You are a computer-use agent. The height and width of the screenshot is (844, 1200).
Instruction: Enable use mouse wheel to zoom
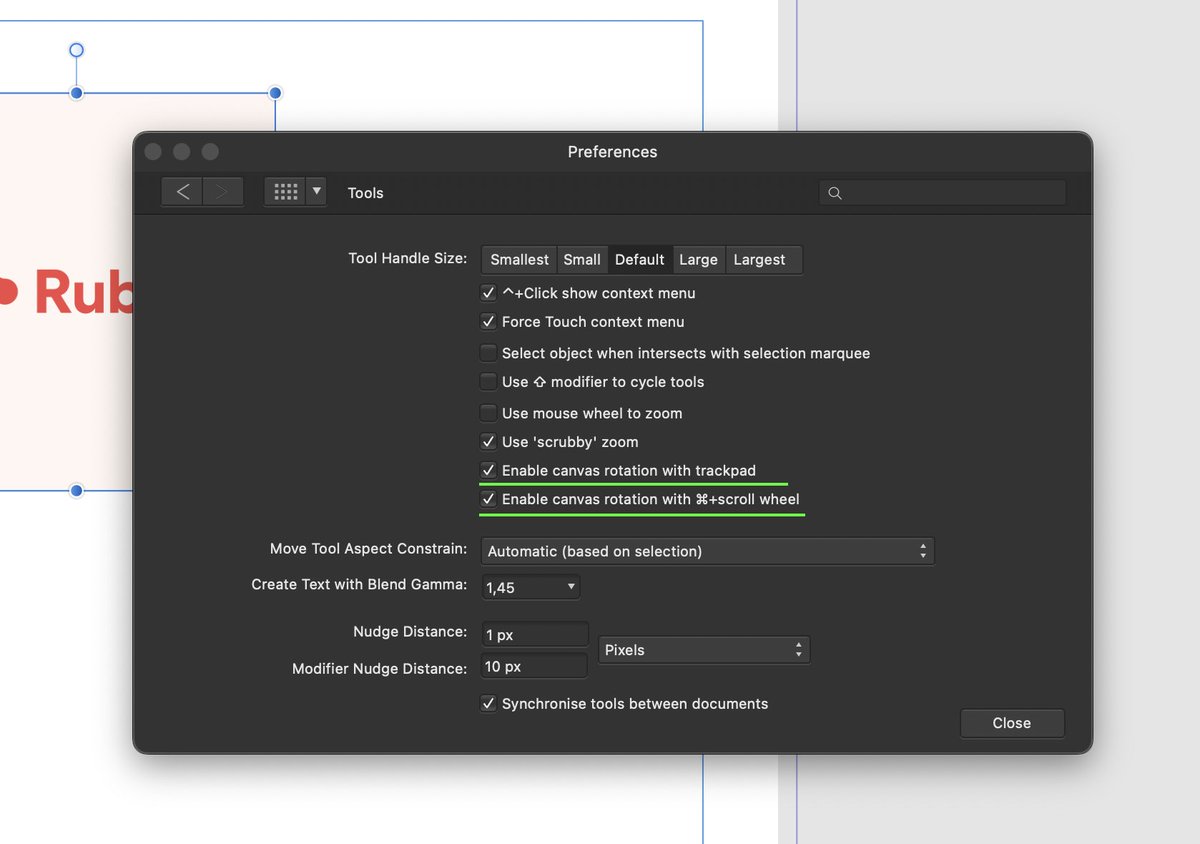click(x=488, y=413)
